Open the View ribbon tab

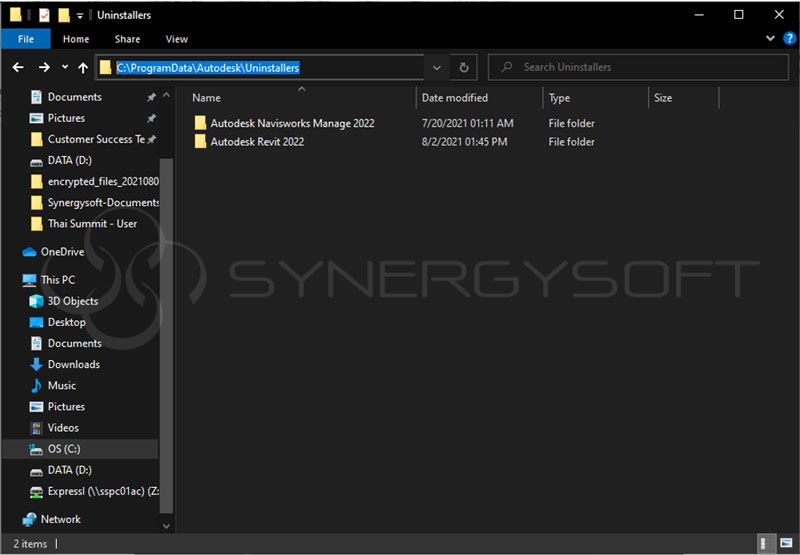[x=177, y=39]
